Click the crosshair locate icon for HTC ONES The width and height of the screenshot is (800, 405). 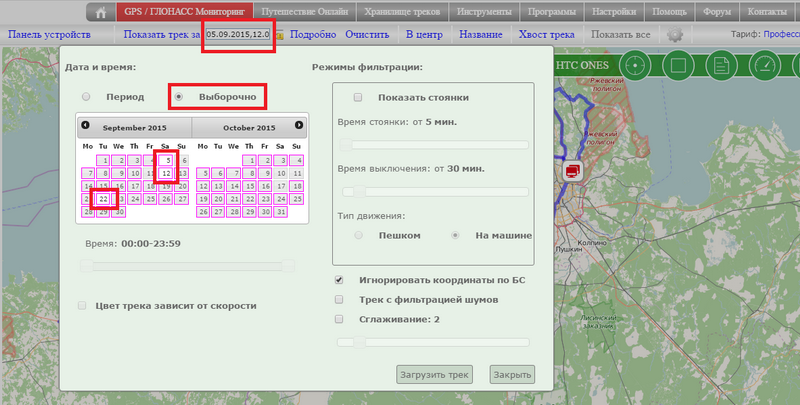coord(634,67)
